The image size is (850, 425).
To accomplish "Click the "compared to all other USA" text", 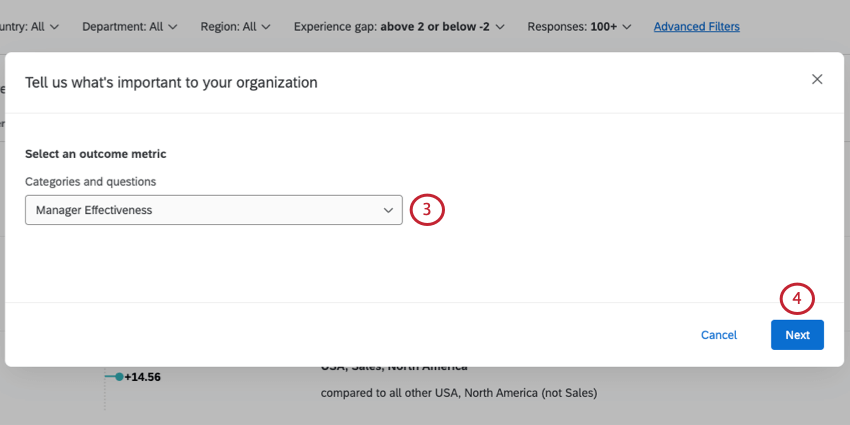I will (x=459, y=393).
